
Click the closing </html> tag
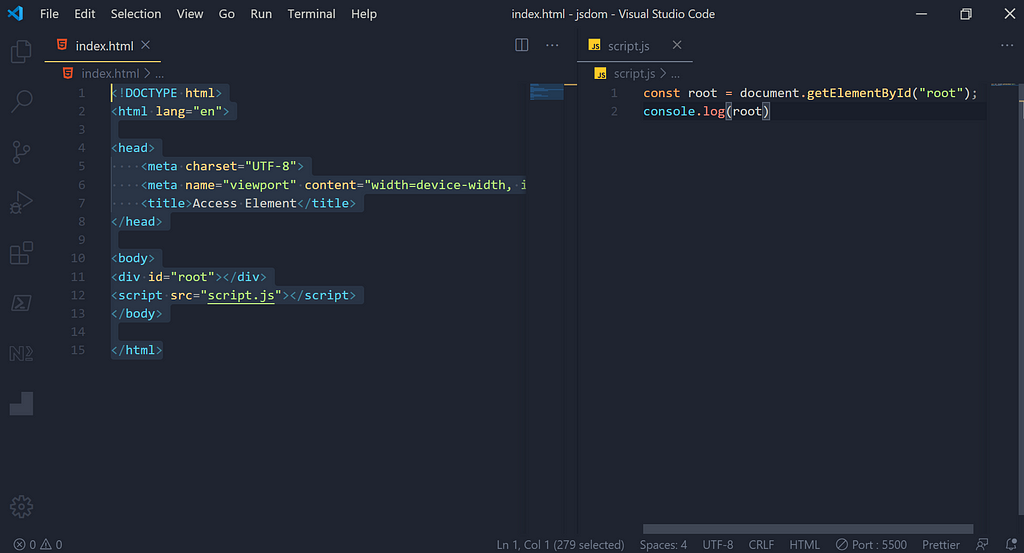136,350
